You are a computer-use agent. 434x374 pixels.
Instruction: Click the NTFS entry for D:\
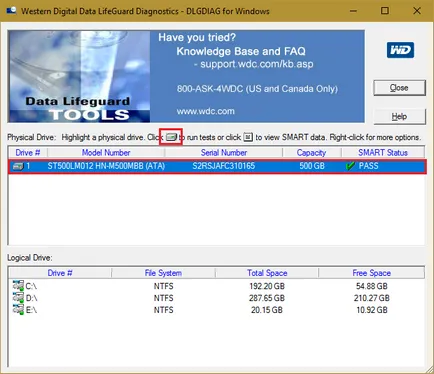click(164, 298)
